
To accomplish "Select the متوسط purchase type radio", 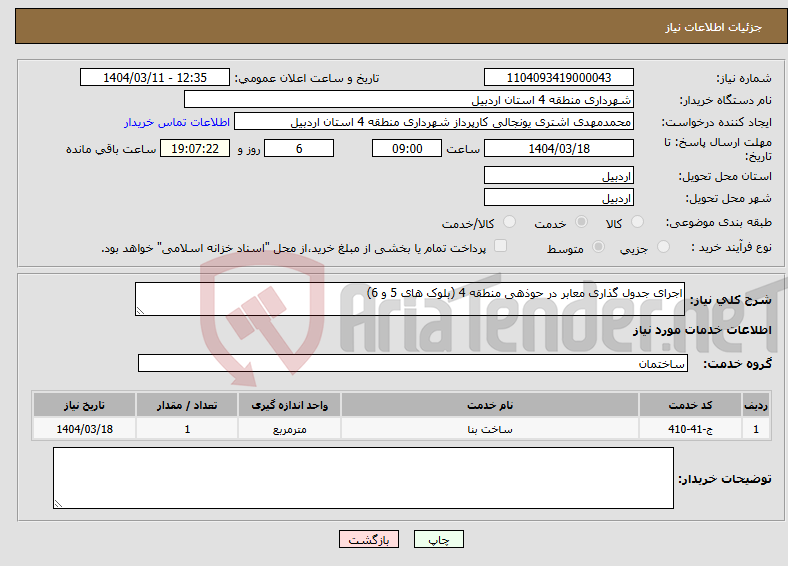I will point(598,246).
